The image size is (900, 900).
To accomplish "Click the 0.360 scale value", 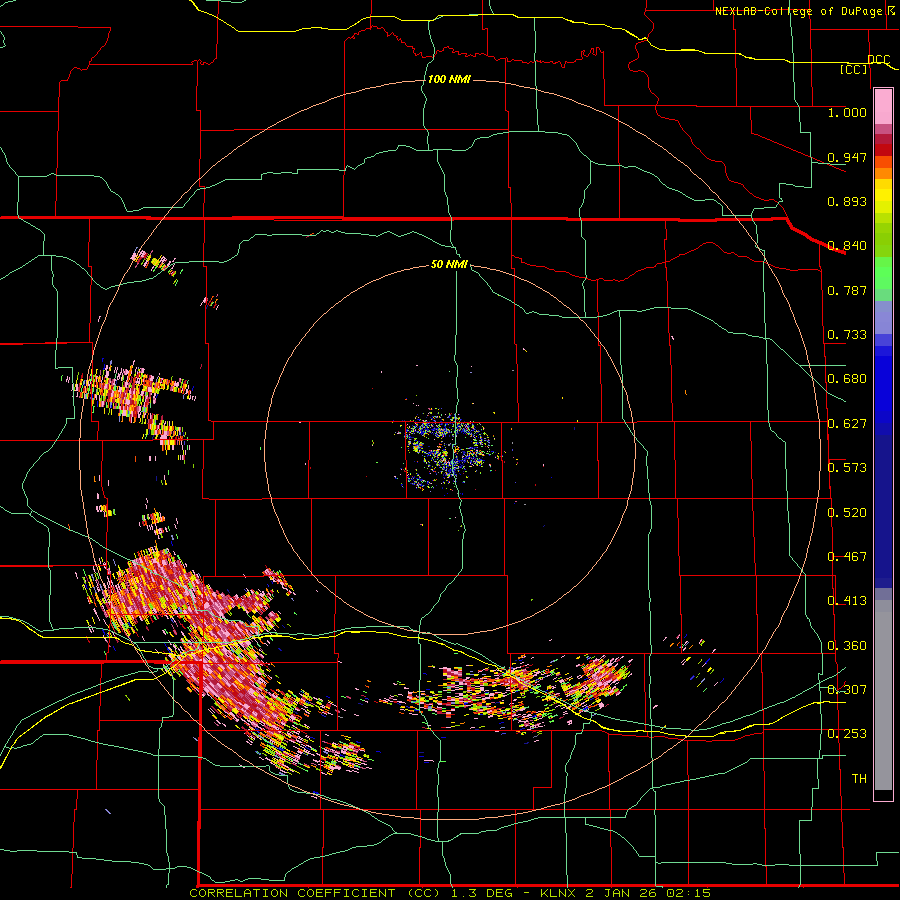I will (x=847, y=646).
